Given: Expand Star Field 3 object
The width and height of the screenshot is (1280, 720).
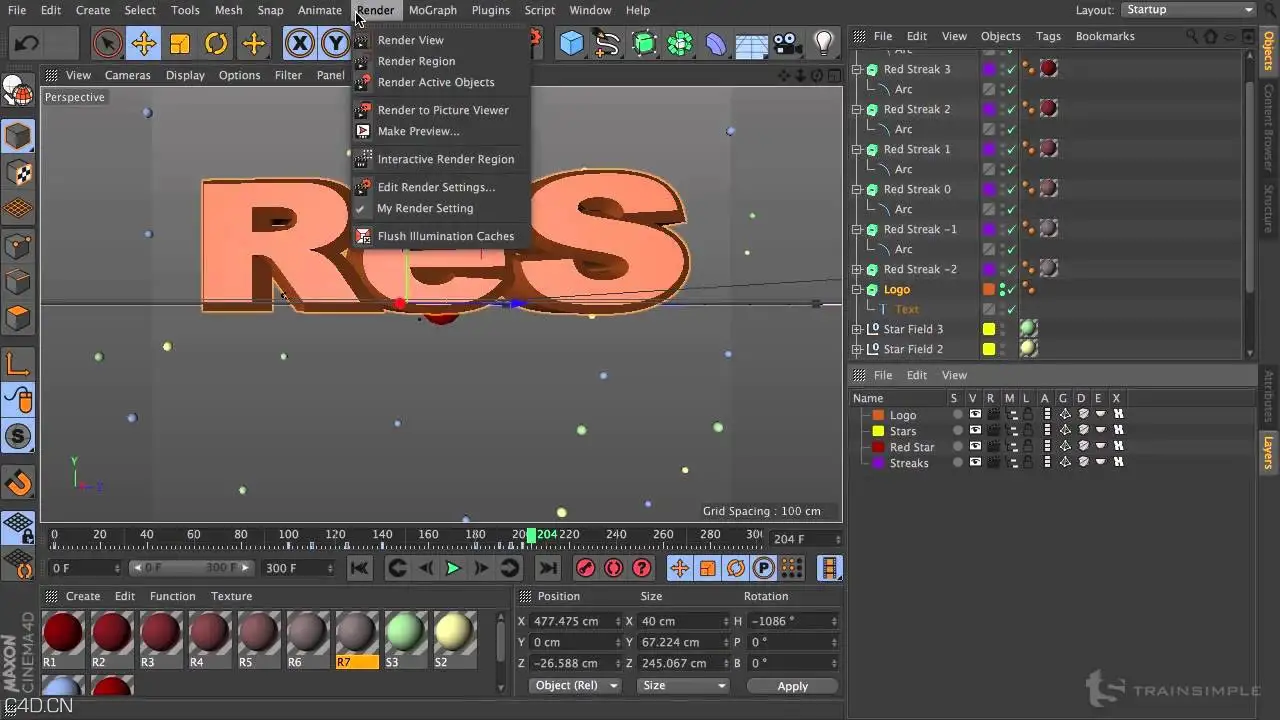Looking at the screenshot, I should pyautogui.click(x=857, y=329).
